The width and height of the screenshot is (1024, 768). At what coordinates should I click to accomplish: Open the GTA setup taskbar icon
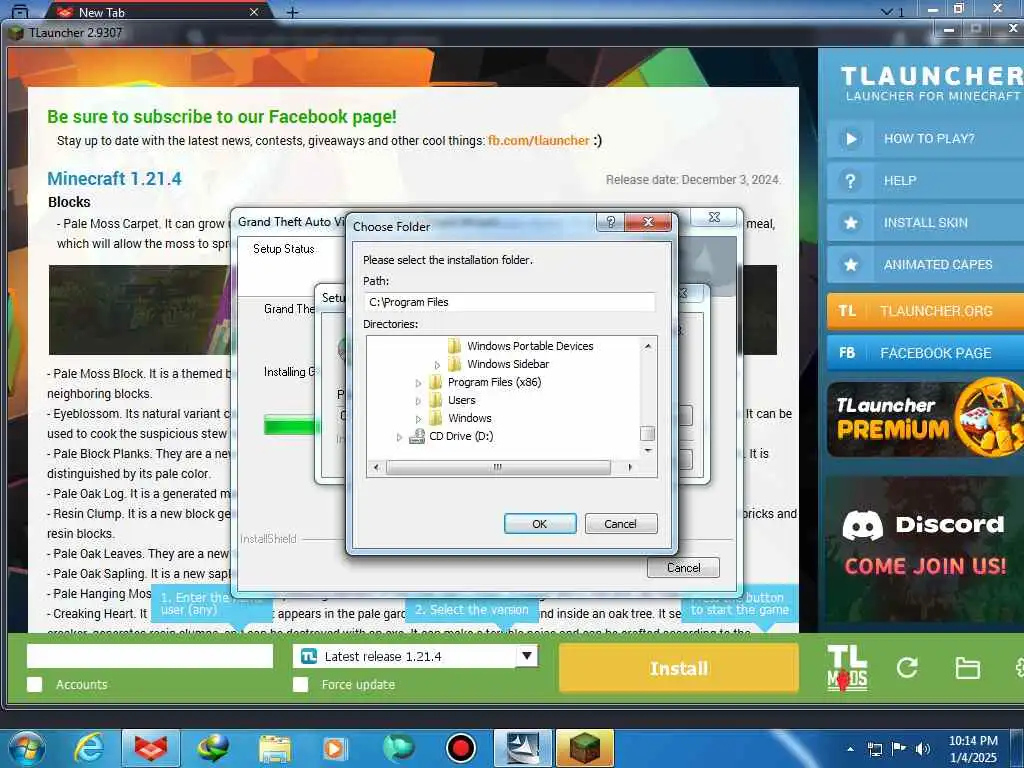click(522, 748)
